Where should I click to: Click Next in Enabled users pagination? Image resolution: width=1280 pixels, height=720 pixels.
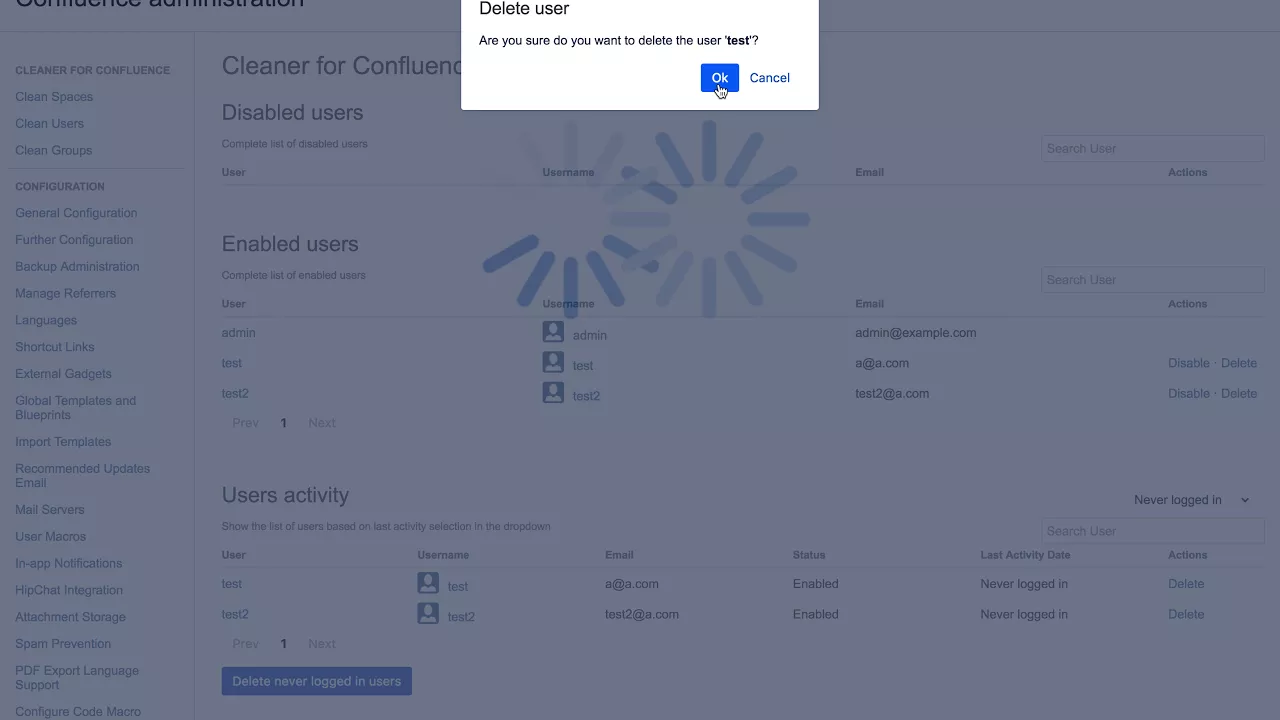[x=322, y=423]
